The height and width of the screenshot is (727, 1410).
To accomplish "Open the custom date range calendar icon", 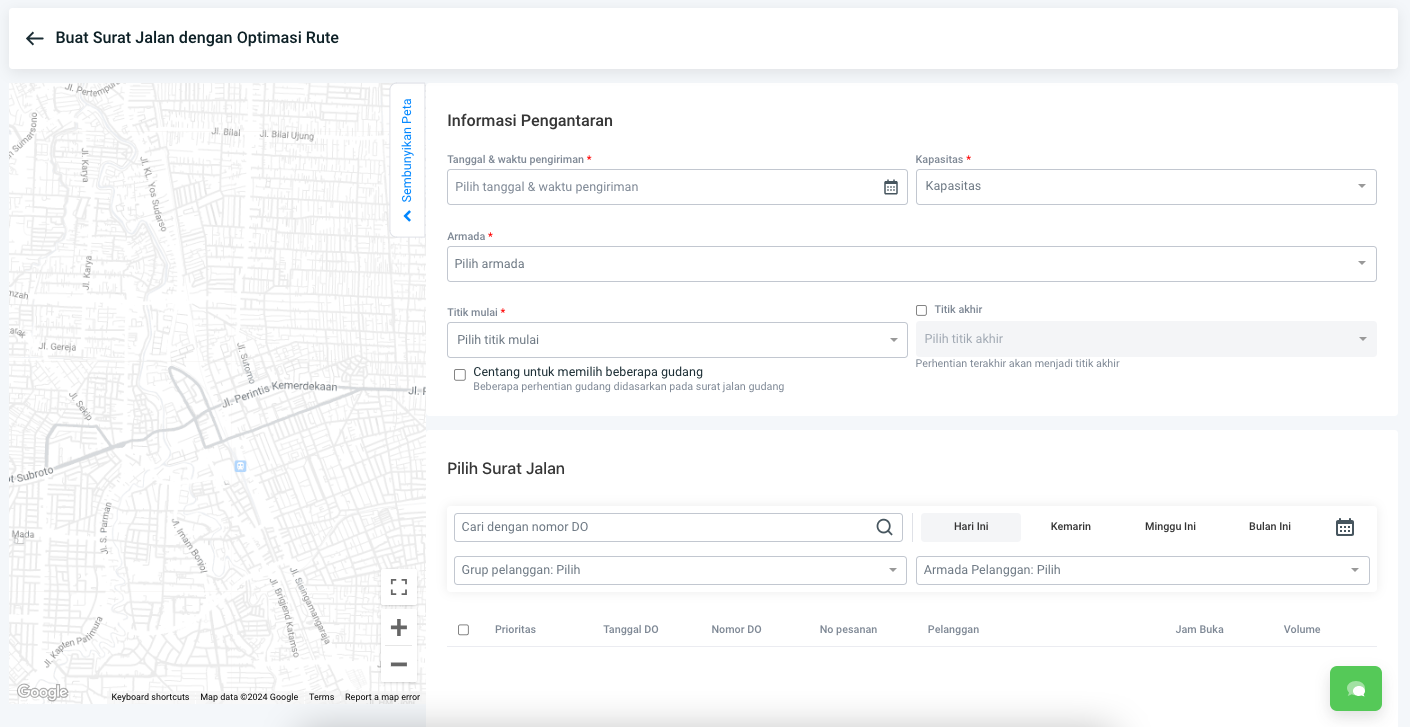I will 1344,527.
